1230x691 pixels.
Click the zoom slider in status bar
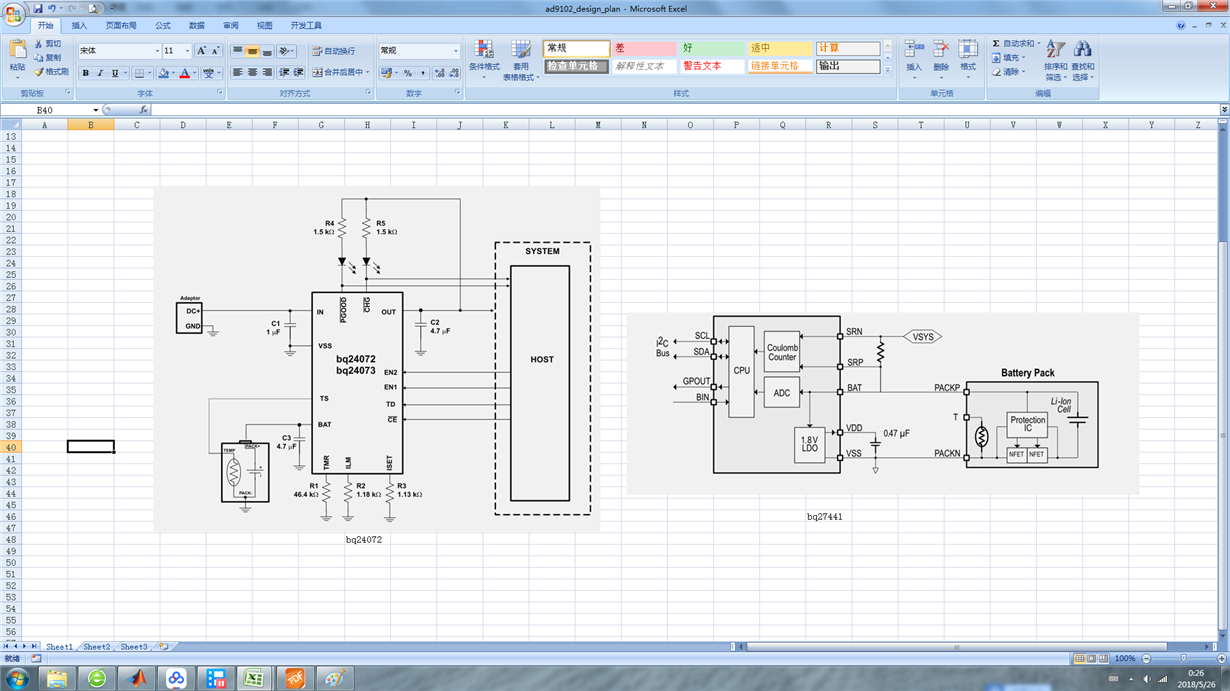click(1183, 659)
